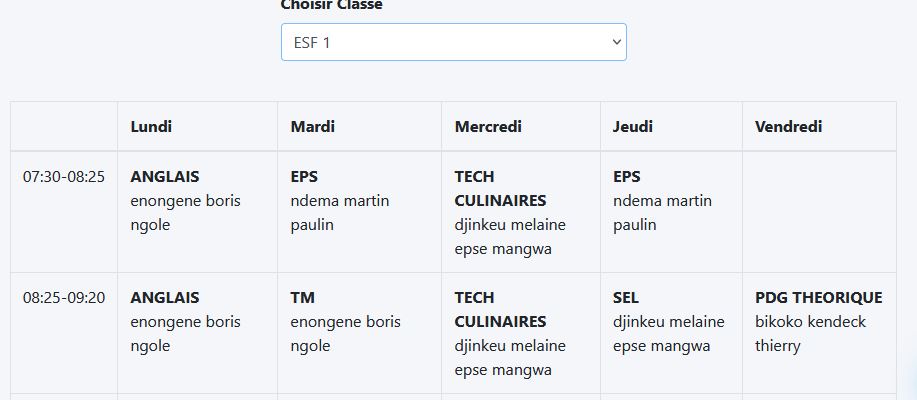
Task: Click Monday 08:25 ANGLAIS cell
Action: coord(198,333)
